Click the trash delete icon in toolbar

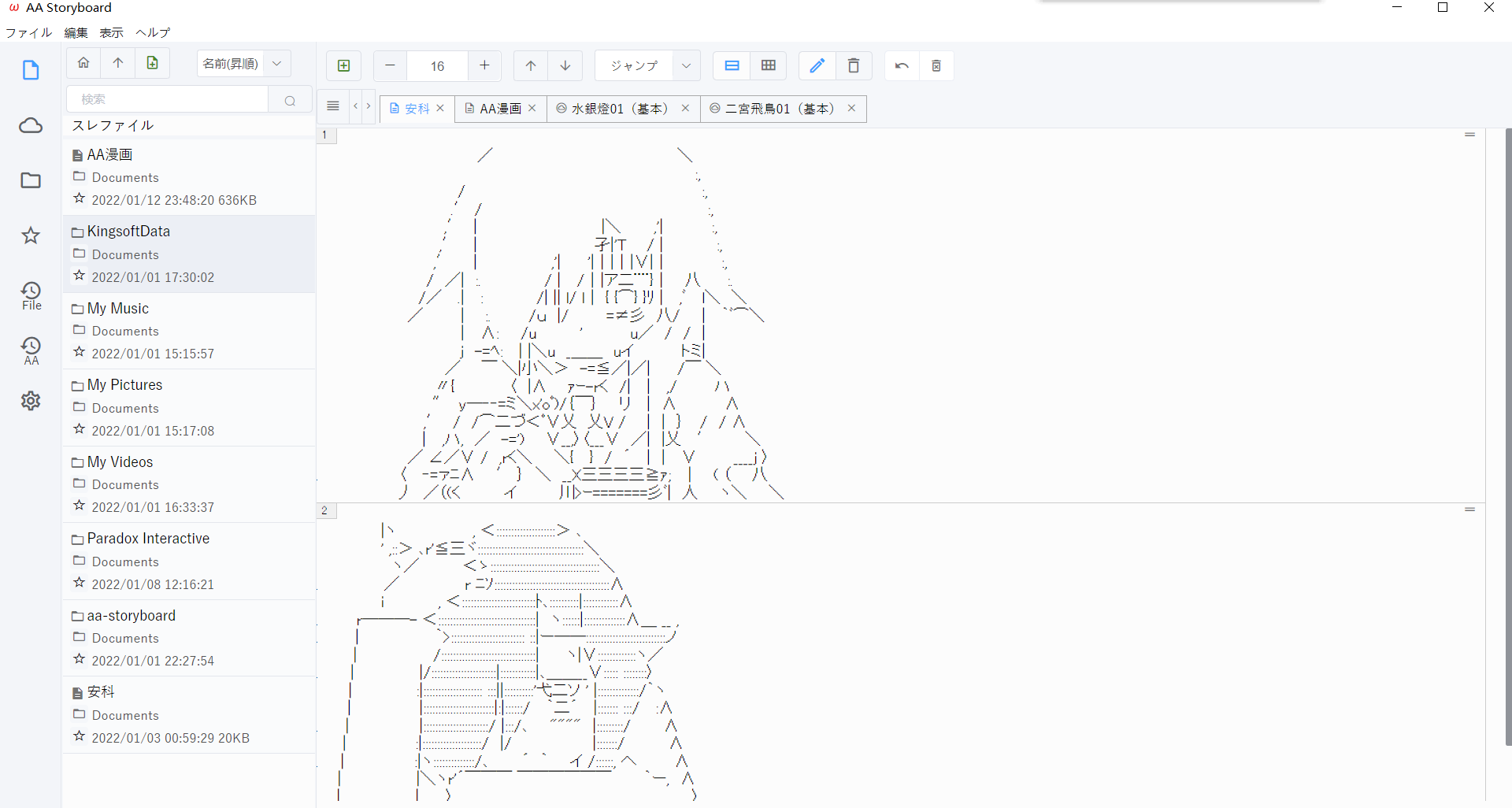coord(853,65)
